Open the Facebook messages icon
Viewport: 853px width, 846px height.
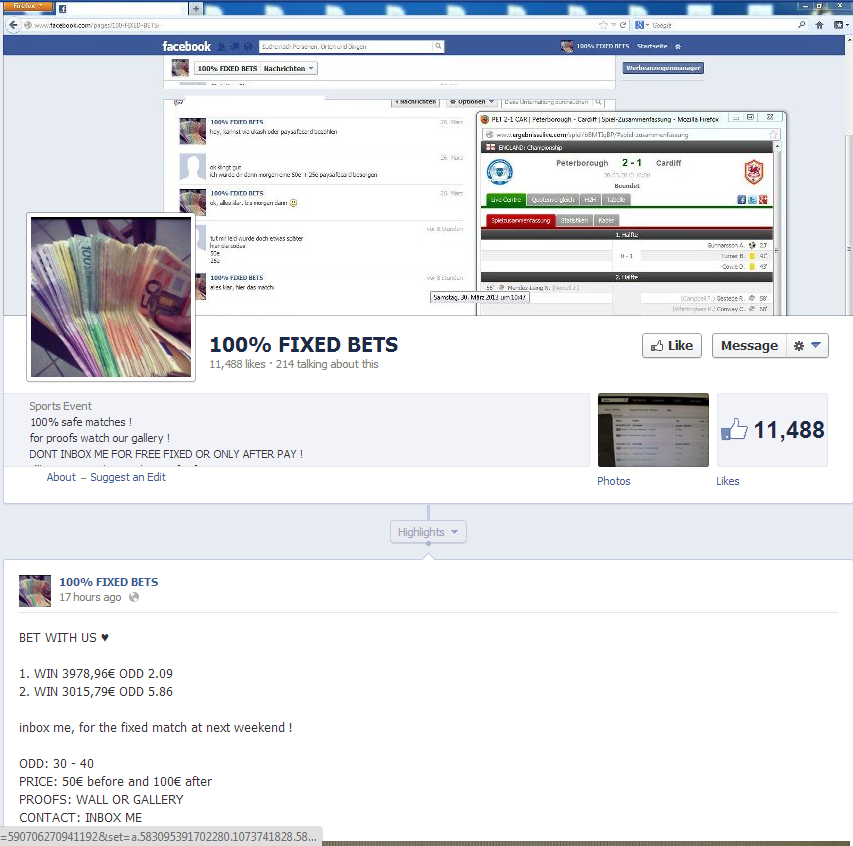pyautogui.click(x=234, y=47)
